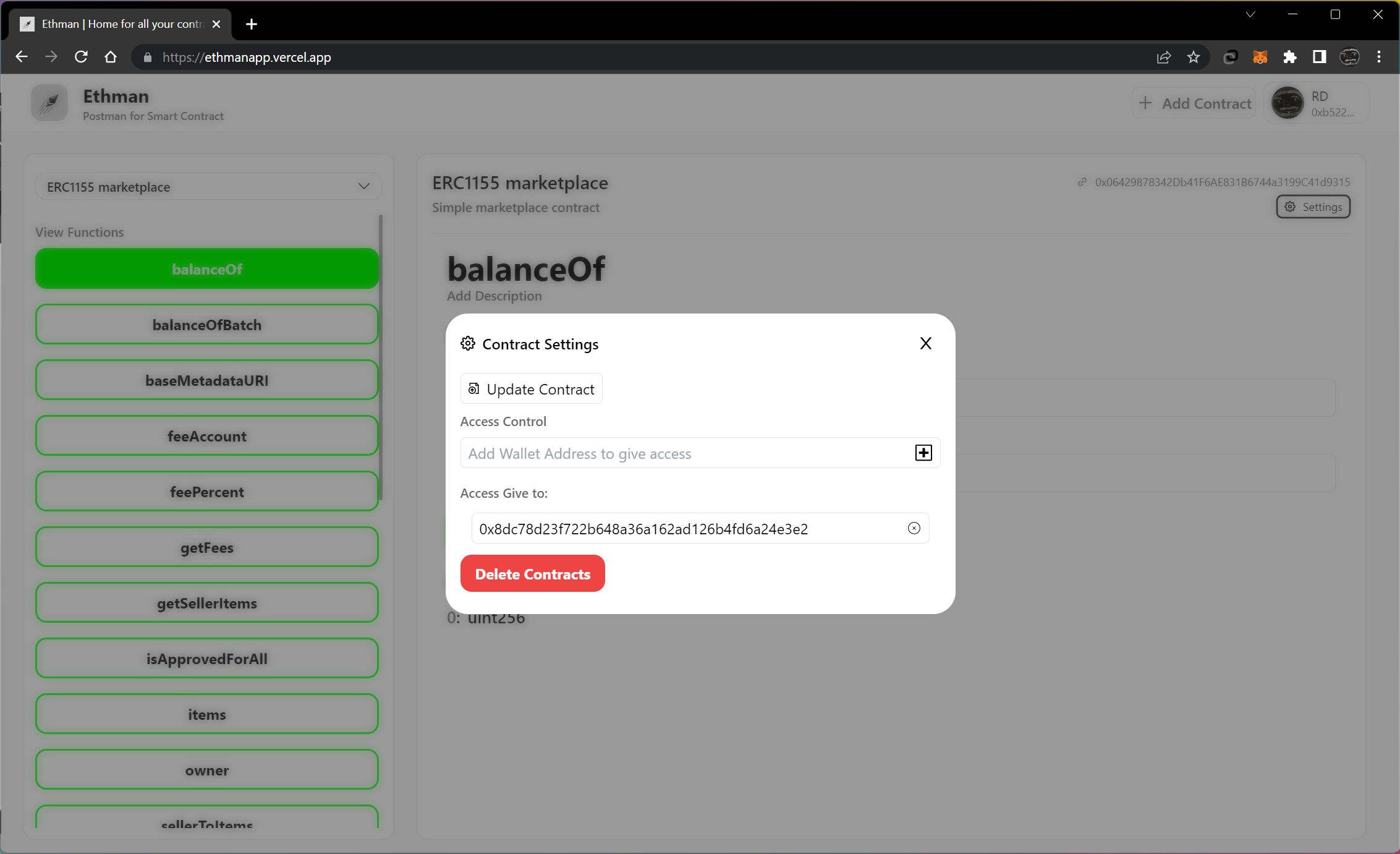Click the info circle icon next to wallet address
1400x854 pixels.
click(912, 527)
